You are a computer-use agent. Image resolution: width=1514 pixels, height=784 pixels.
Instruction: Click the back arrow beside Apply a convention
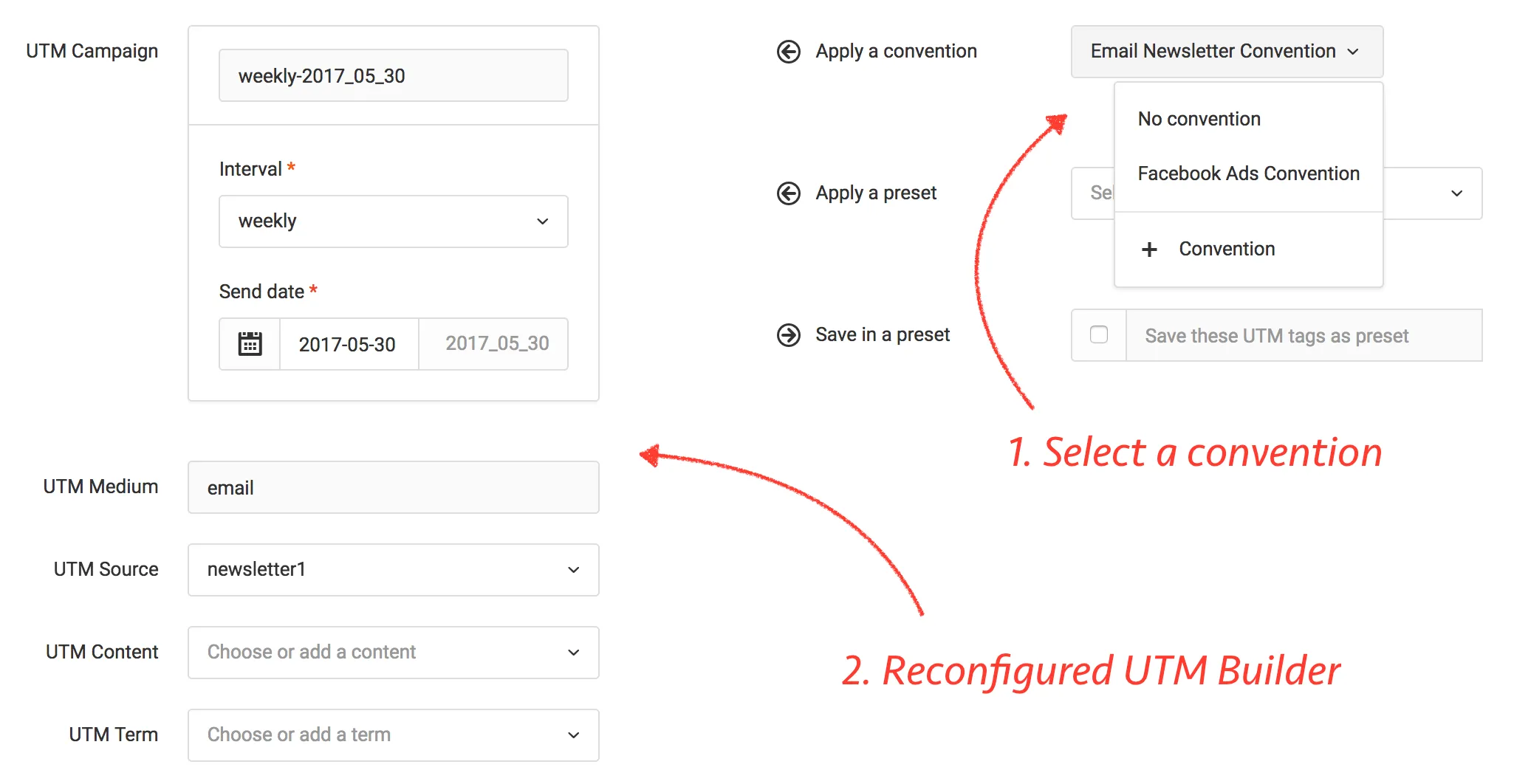(789, 52)
